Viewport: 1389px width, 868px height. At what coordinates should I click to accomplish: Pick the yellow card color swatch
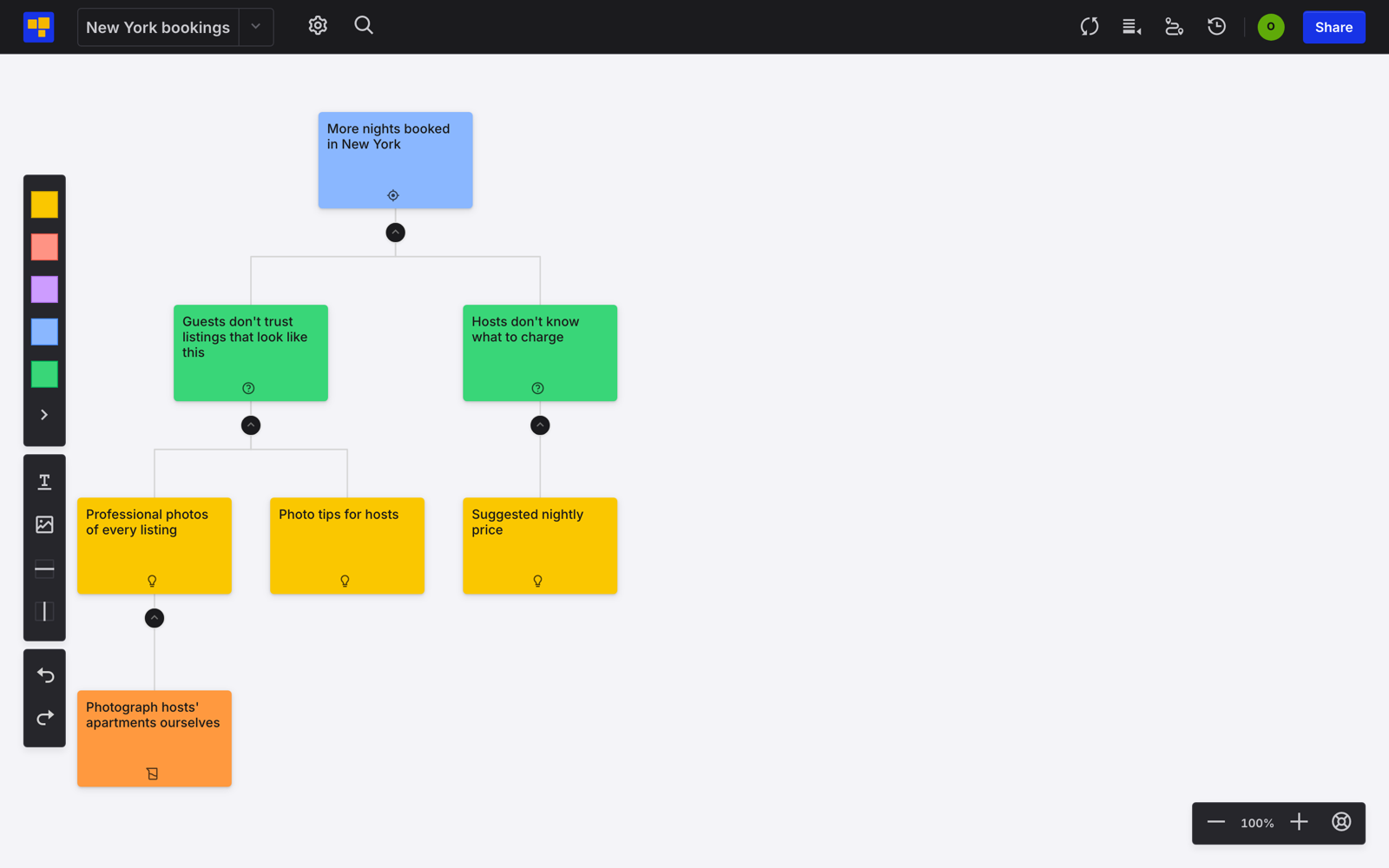[44, 205]
